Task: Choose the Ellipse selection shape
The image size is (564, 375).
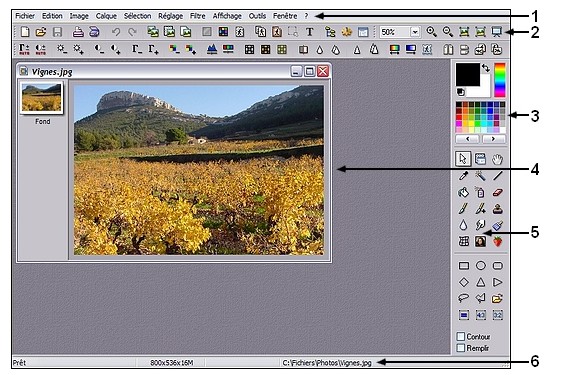Action: (481, 266)
